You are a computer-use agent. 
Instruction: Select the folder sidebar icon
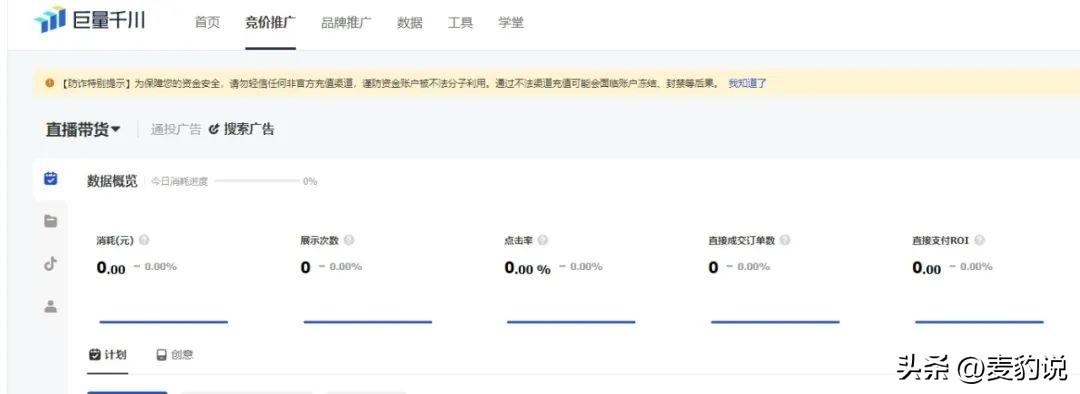coord(50,221)
